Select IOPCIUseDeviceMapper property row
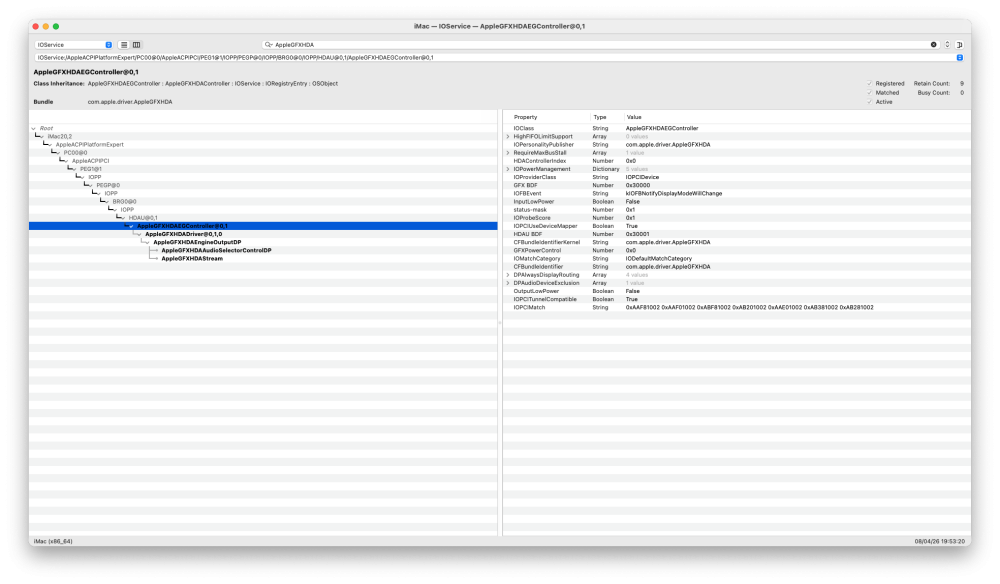 (737, 226)
